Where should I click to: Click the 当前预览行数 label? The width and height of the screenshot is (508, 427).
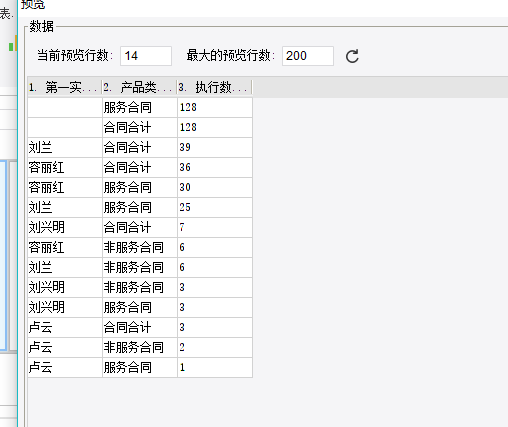point(75,55)
